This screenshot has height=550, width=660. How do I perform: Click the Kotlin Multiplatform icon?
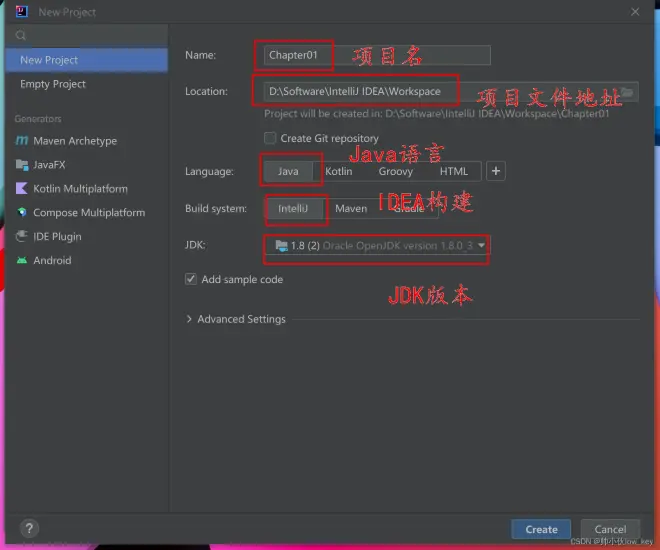pos(21,188)
